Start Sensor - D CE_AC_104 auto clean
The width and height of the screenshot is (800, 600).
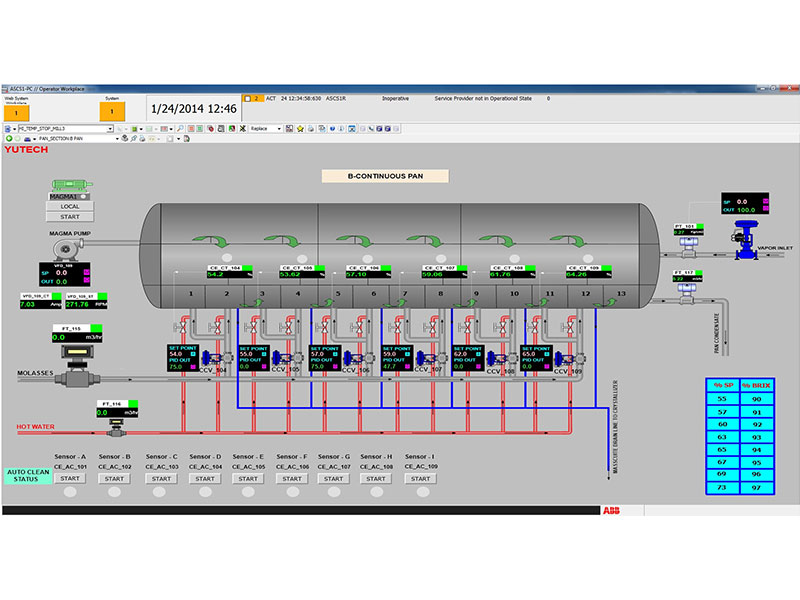coord(205,479)
